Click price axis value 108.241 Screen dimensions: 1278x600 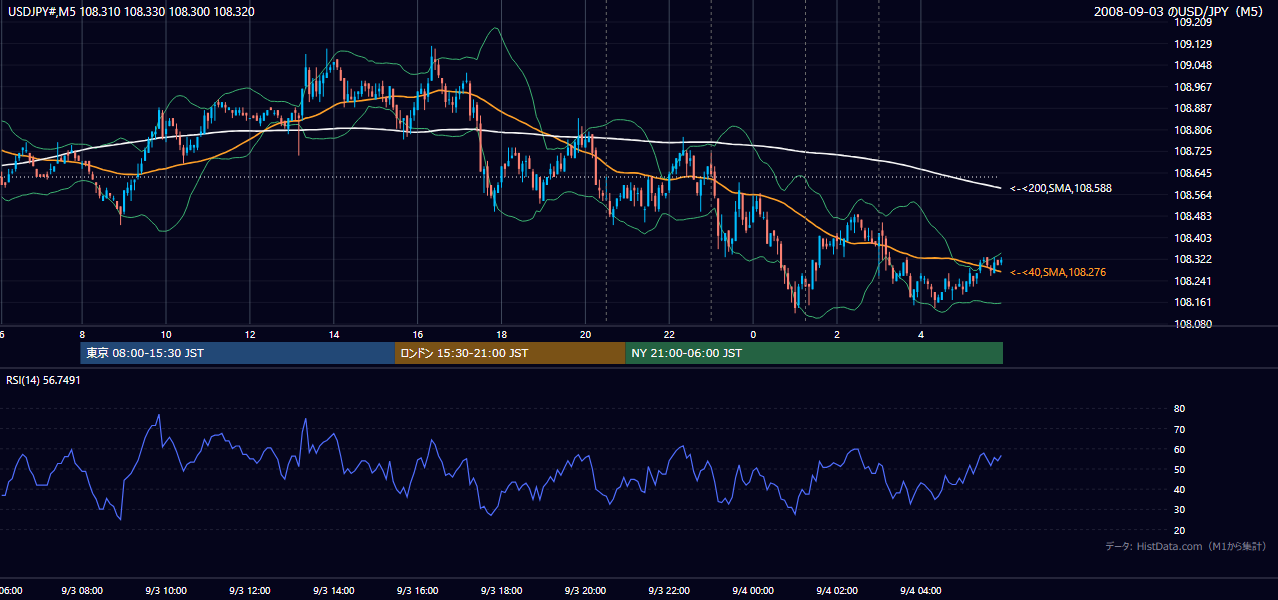click(x=1193, y=281)
